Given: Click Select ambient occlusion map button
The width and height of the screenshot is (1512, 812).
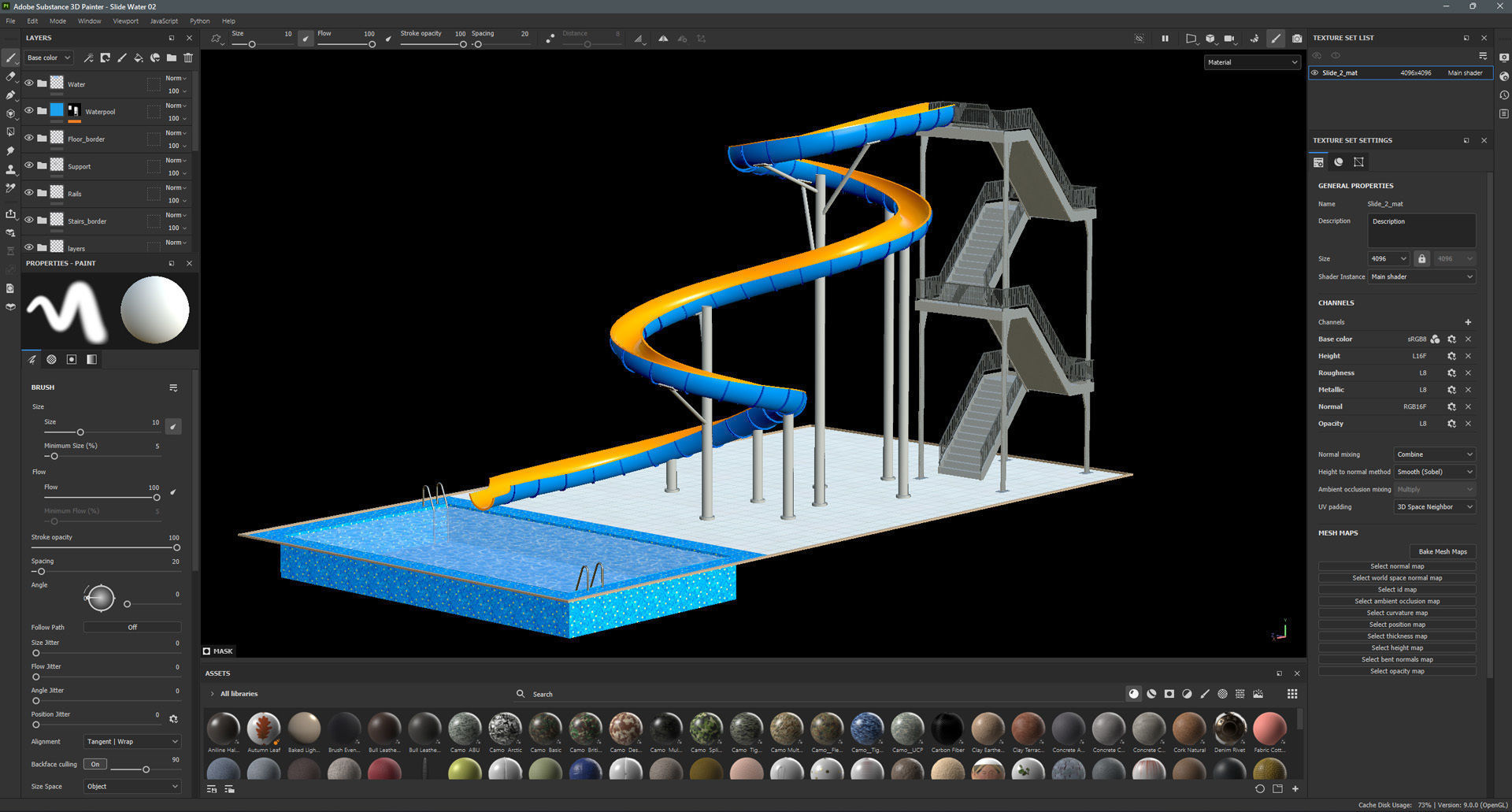Looking at the screenshot, I should click(x=1397, y=601).
